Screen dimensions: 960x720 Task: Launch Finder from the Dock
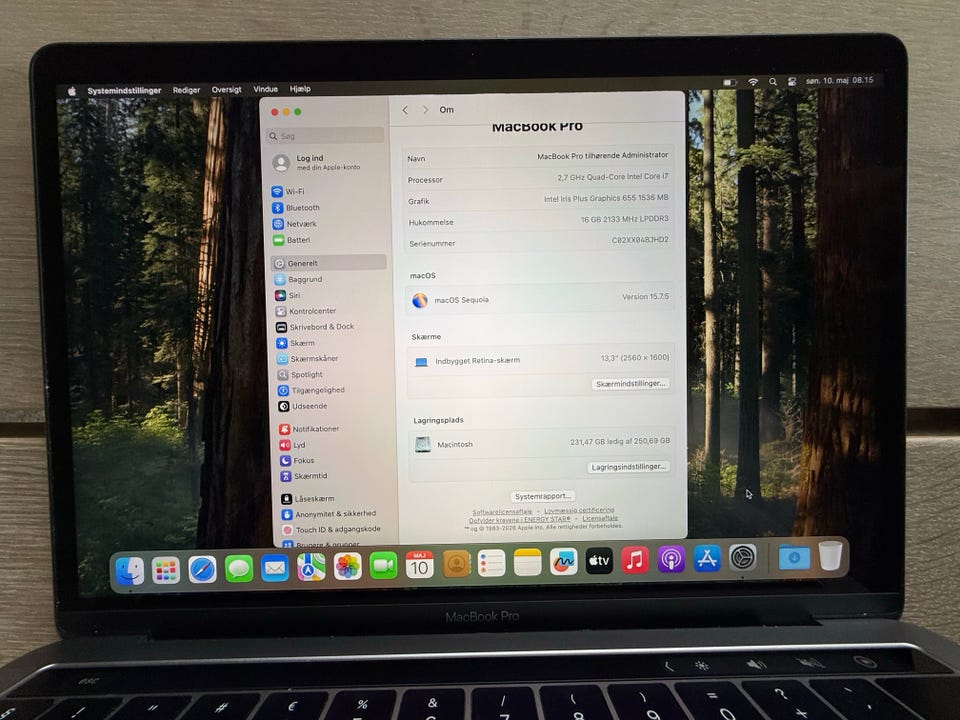pyautogui.click(x=129, y=571)
